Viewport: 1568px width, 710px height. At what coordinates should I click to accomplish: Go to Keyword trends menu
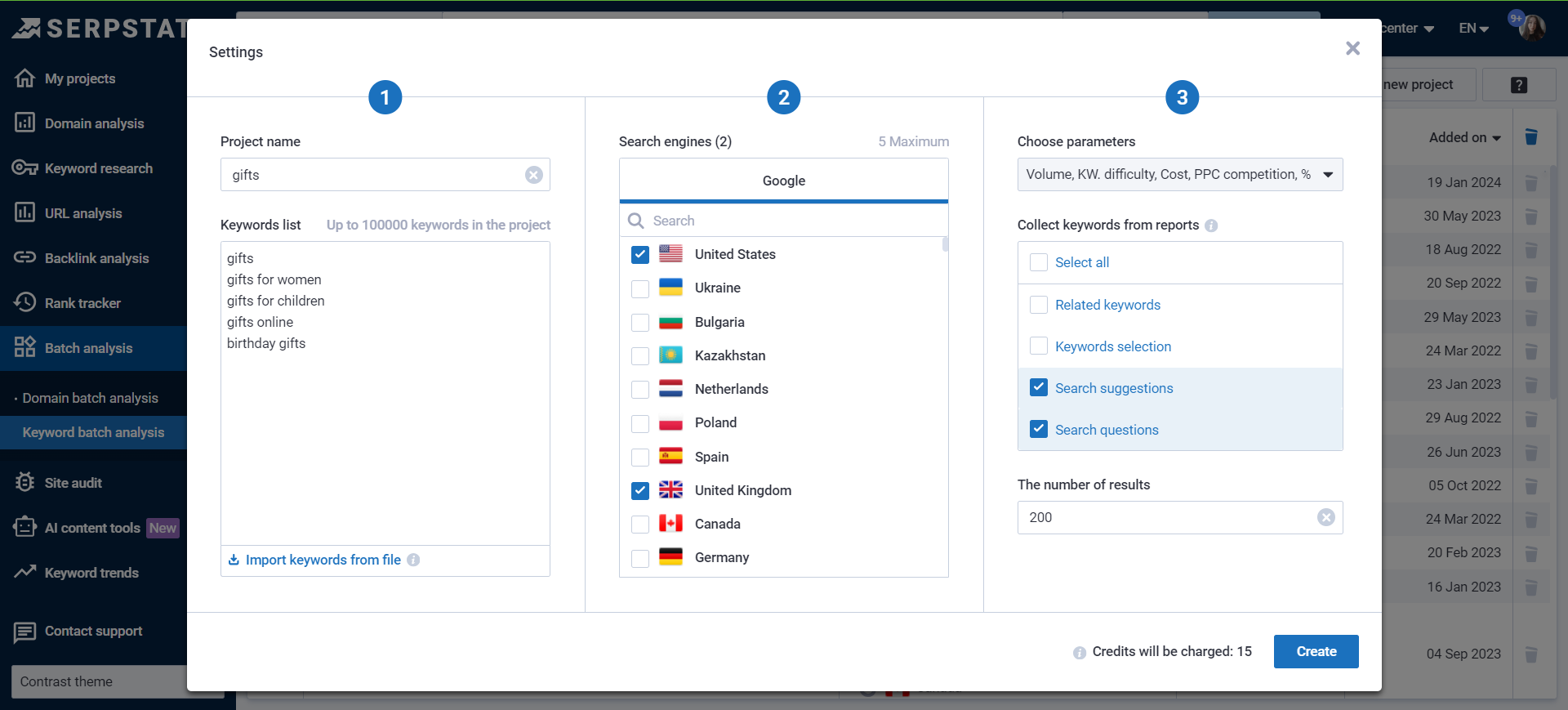93,573
